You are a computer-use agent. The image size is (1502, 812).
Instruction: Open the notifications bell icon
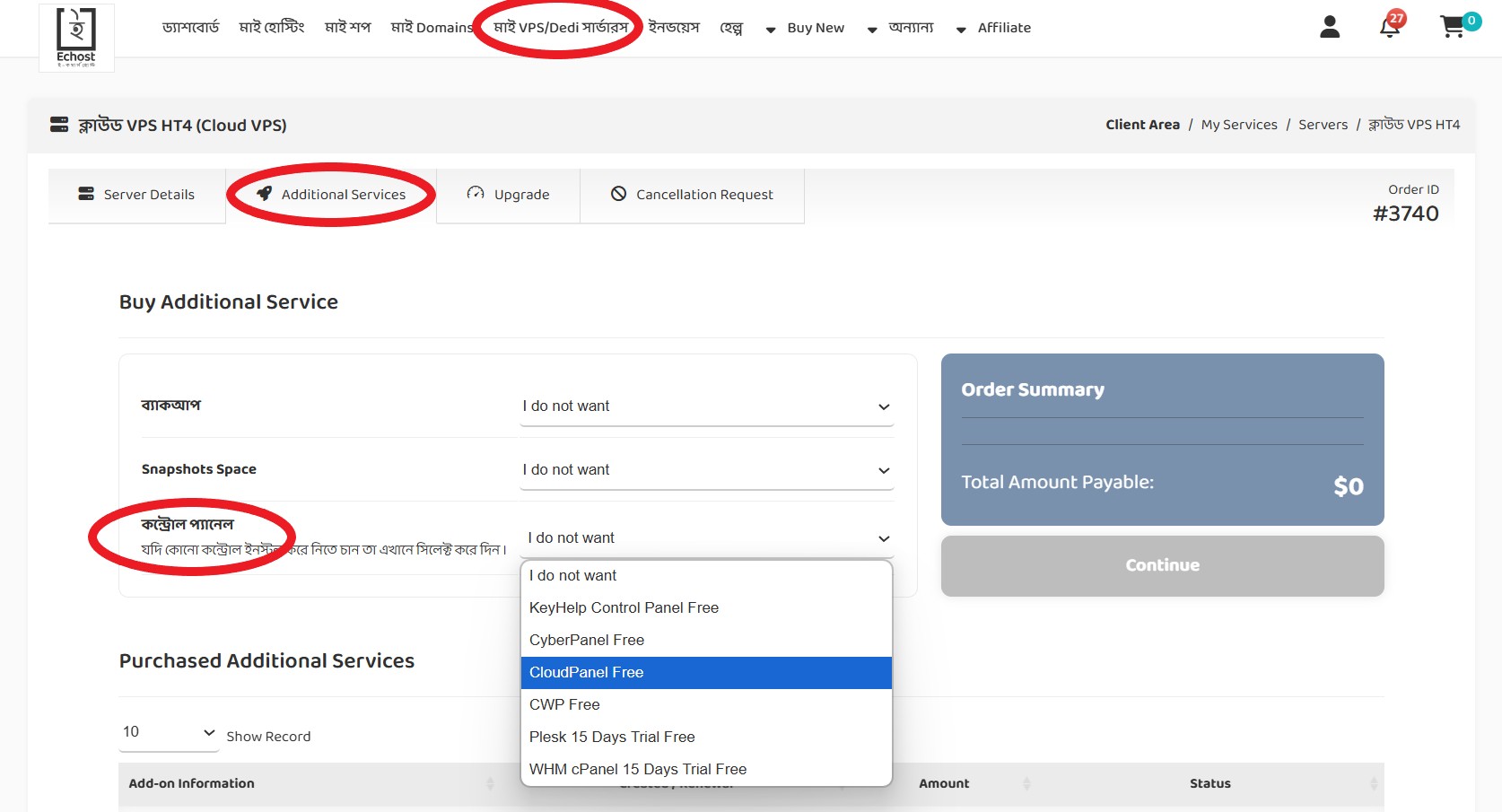click(1390, 27)
